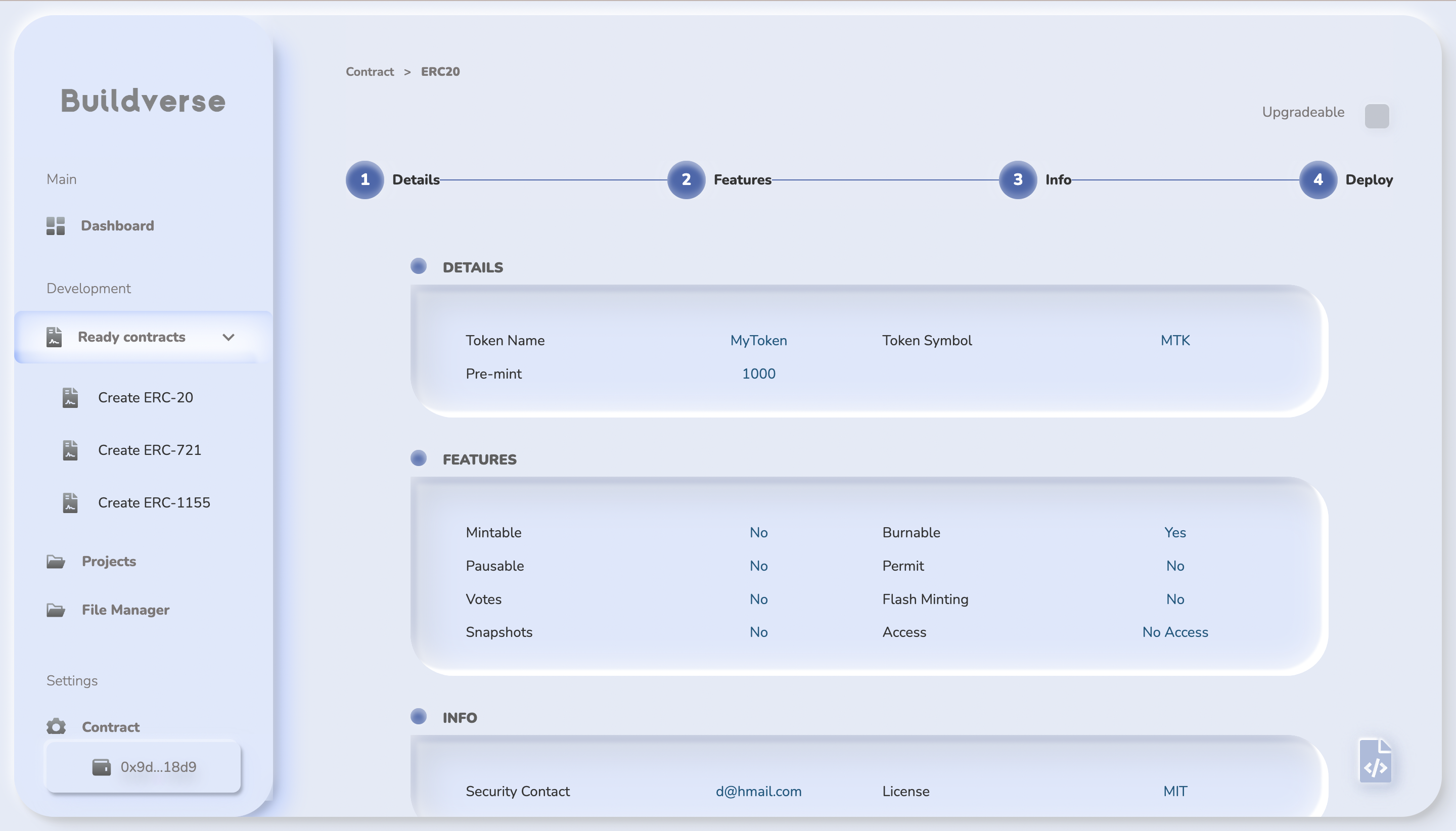Click the Contract breadcrumb link
Image resolution: width=1456 pixels, height=831 pixels.
369,72
